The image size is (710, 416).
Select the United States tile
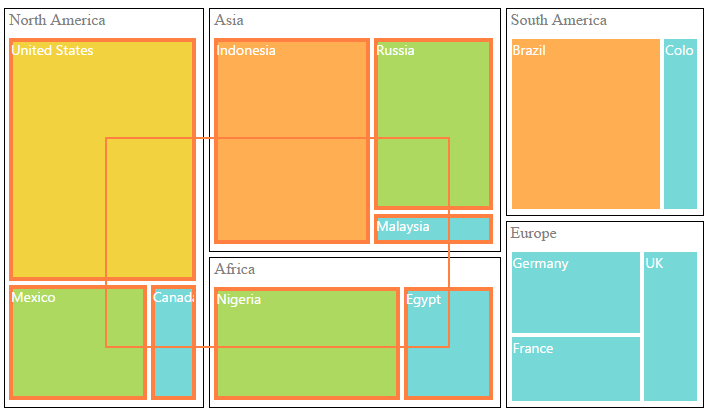click(x=60, y=100)
